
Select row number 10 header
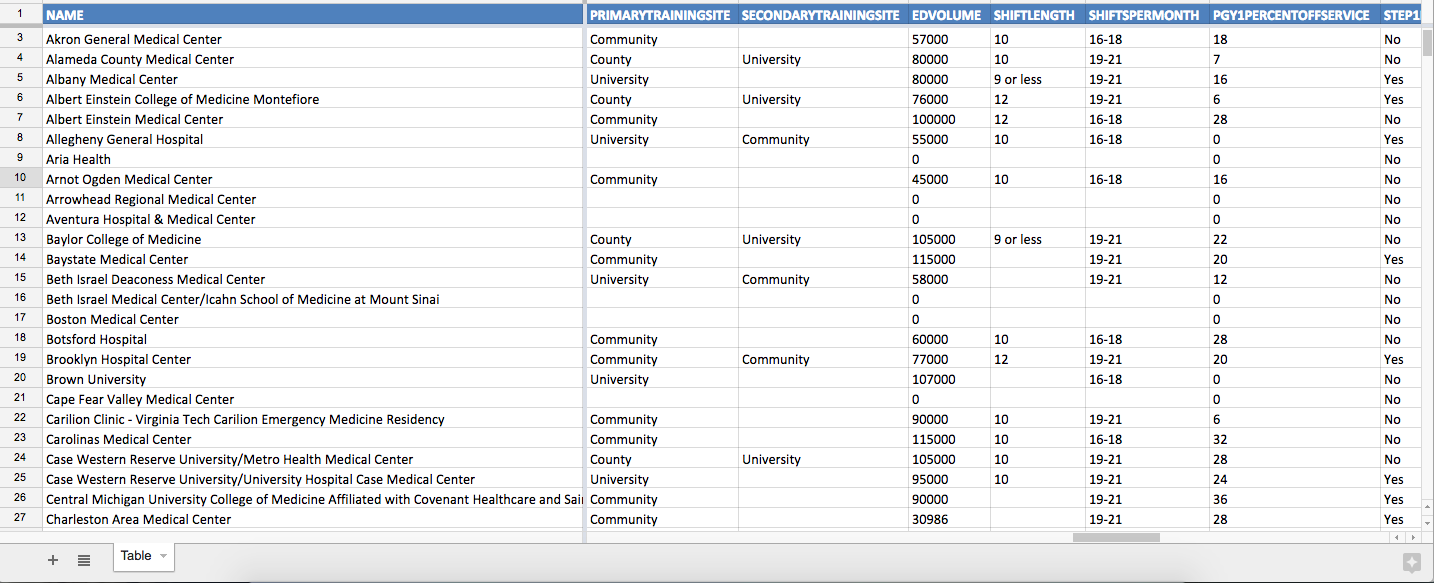pyautogui.click(x=20, y=179)
